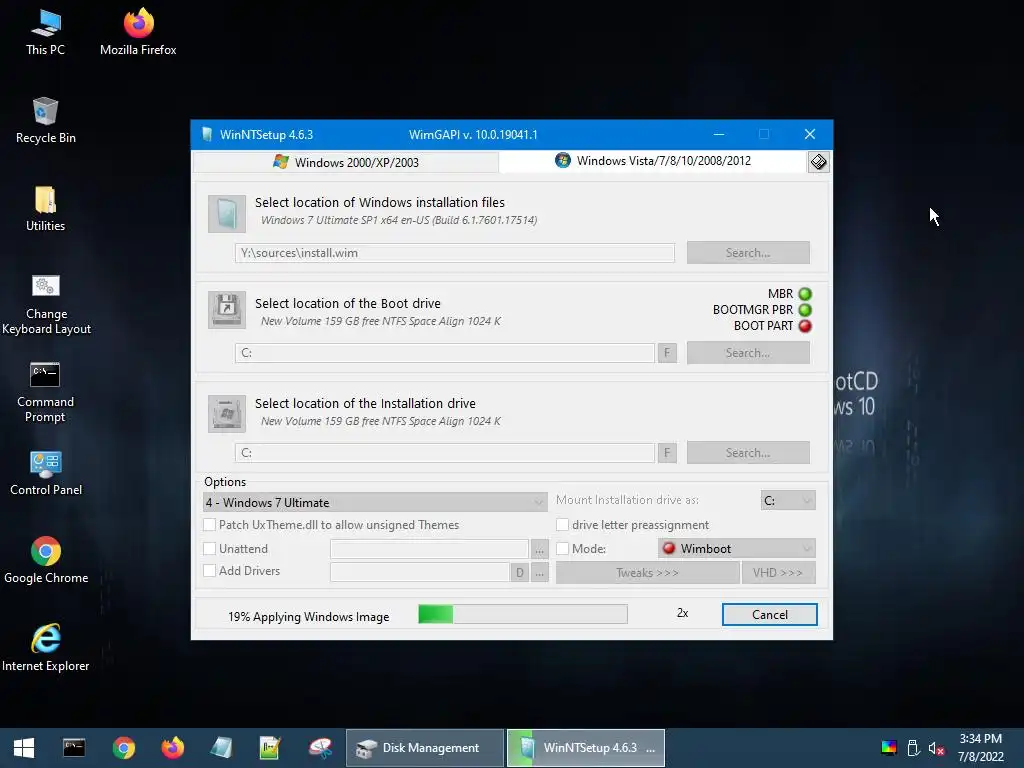Click the colorful display tray icon

pyautogui.click(x=889, y=748)
